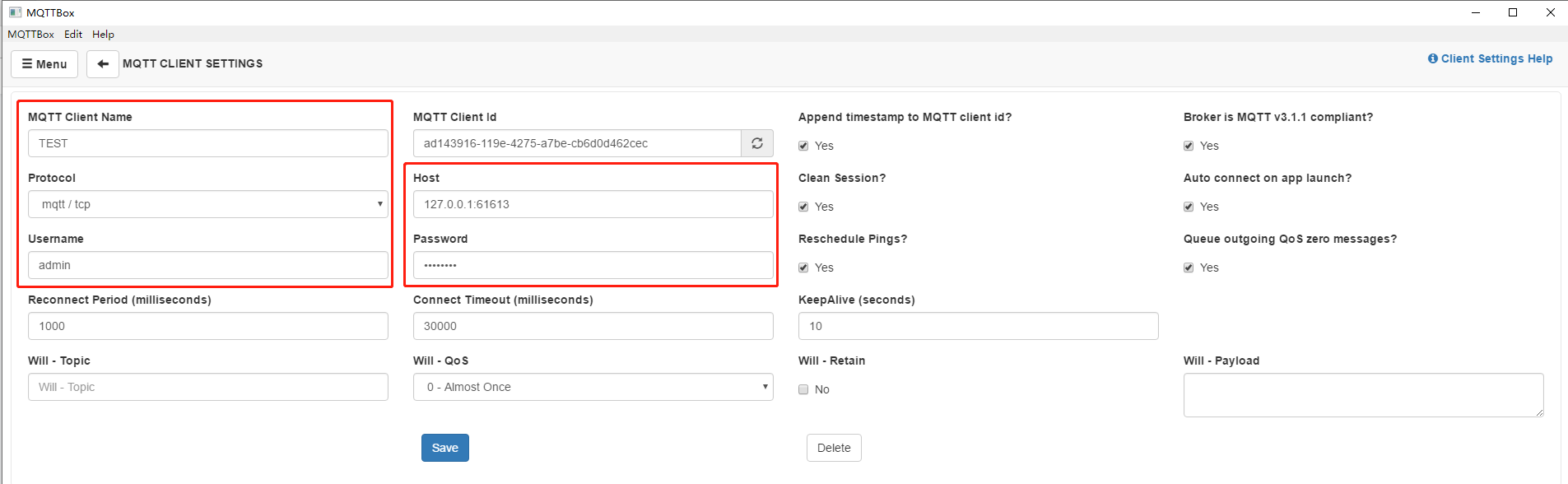Open the Help menu
1568x484 pixels.
click(103, 34)
